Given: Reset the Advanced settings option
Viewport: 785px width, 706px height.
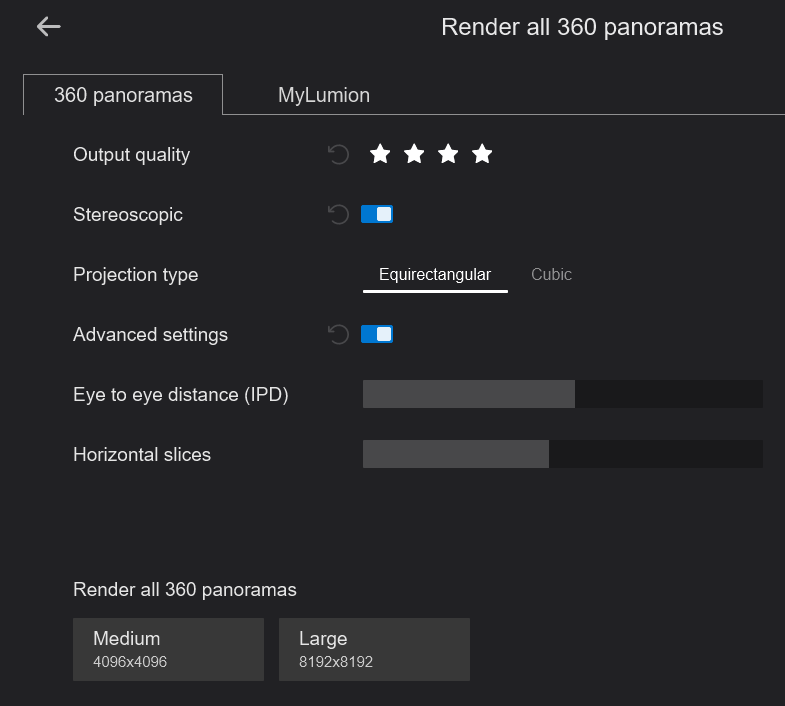Looking at the screenshot, I should pos(339,335).
